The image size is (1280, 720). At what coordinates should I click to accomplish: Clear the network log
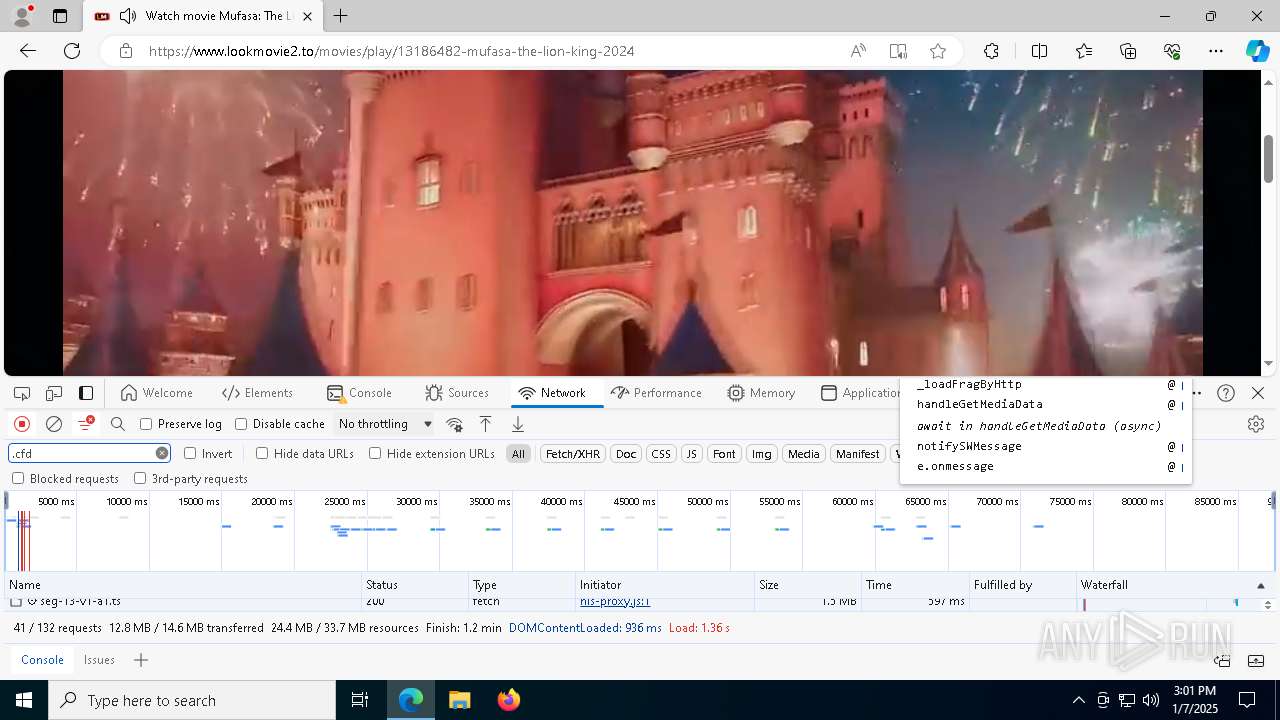(54, 424)
